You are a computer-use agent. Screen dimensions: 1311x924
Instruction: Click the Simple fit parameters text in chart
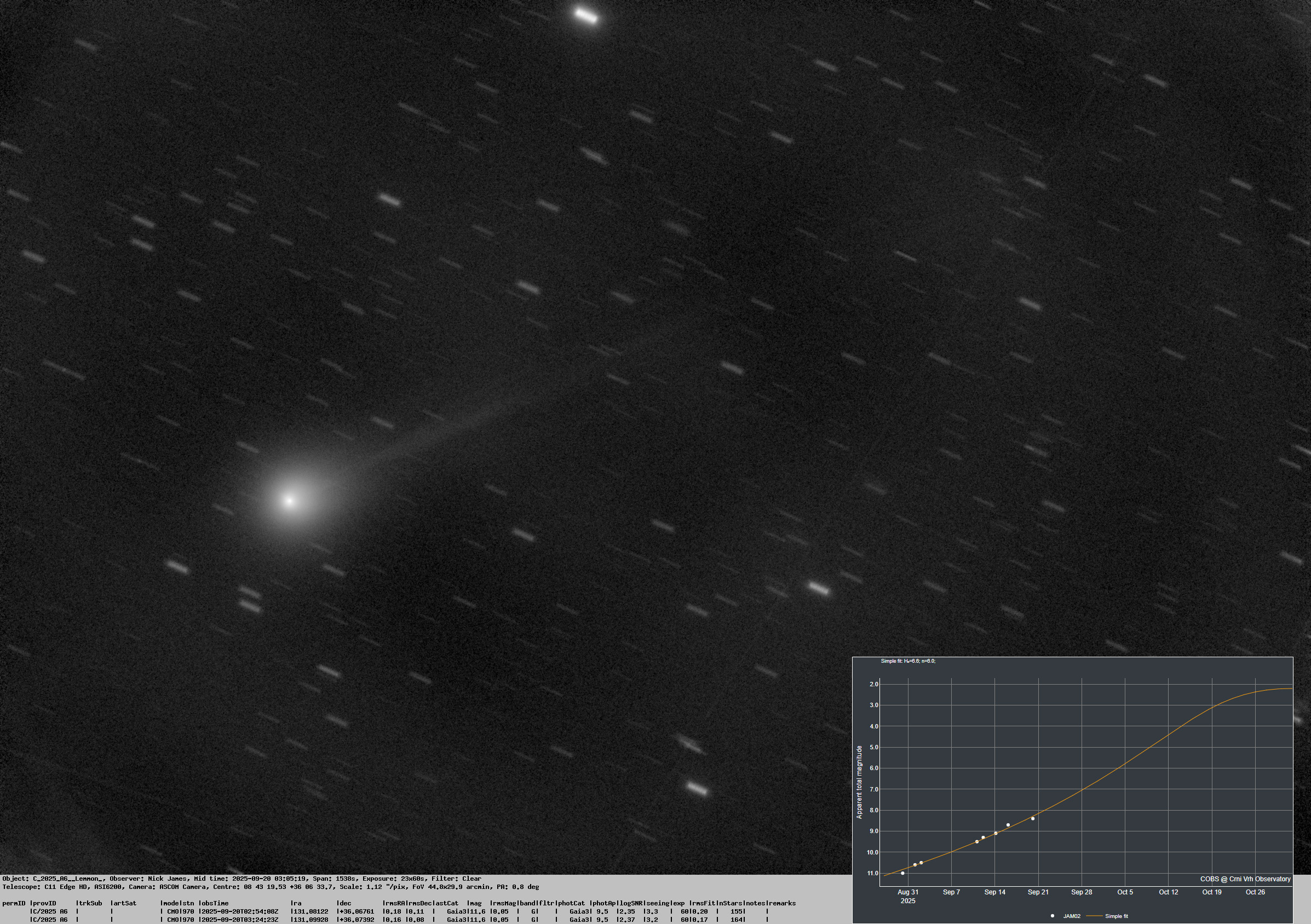pyautogui.click(x=908, y=661)
